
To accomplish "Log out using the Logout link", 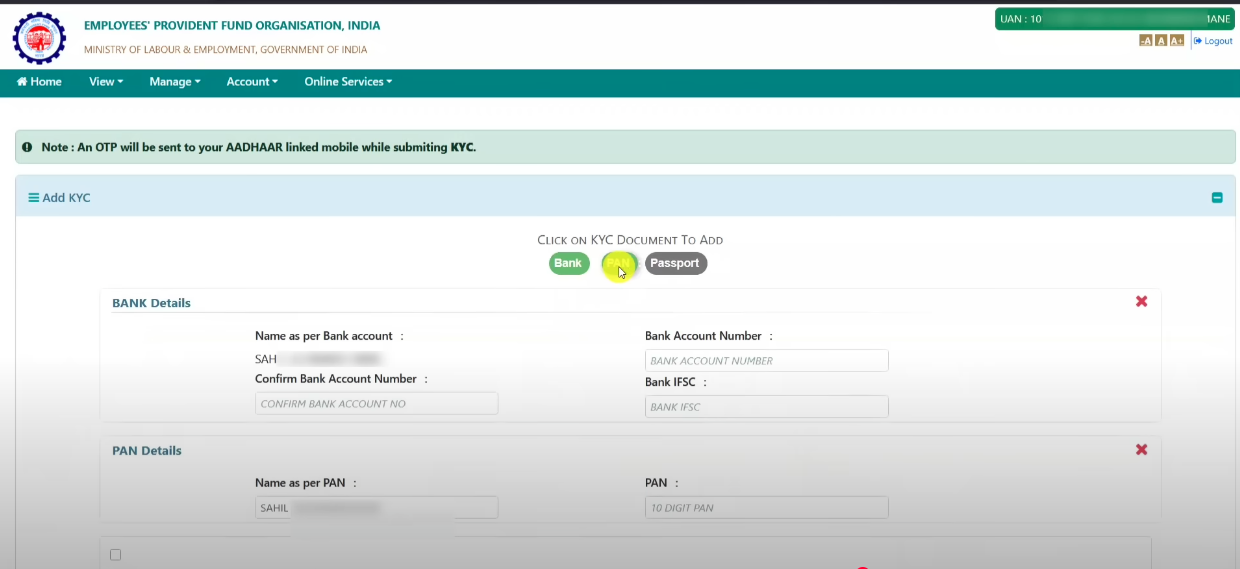I will tap(1213, 41).
